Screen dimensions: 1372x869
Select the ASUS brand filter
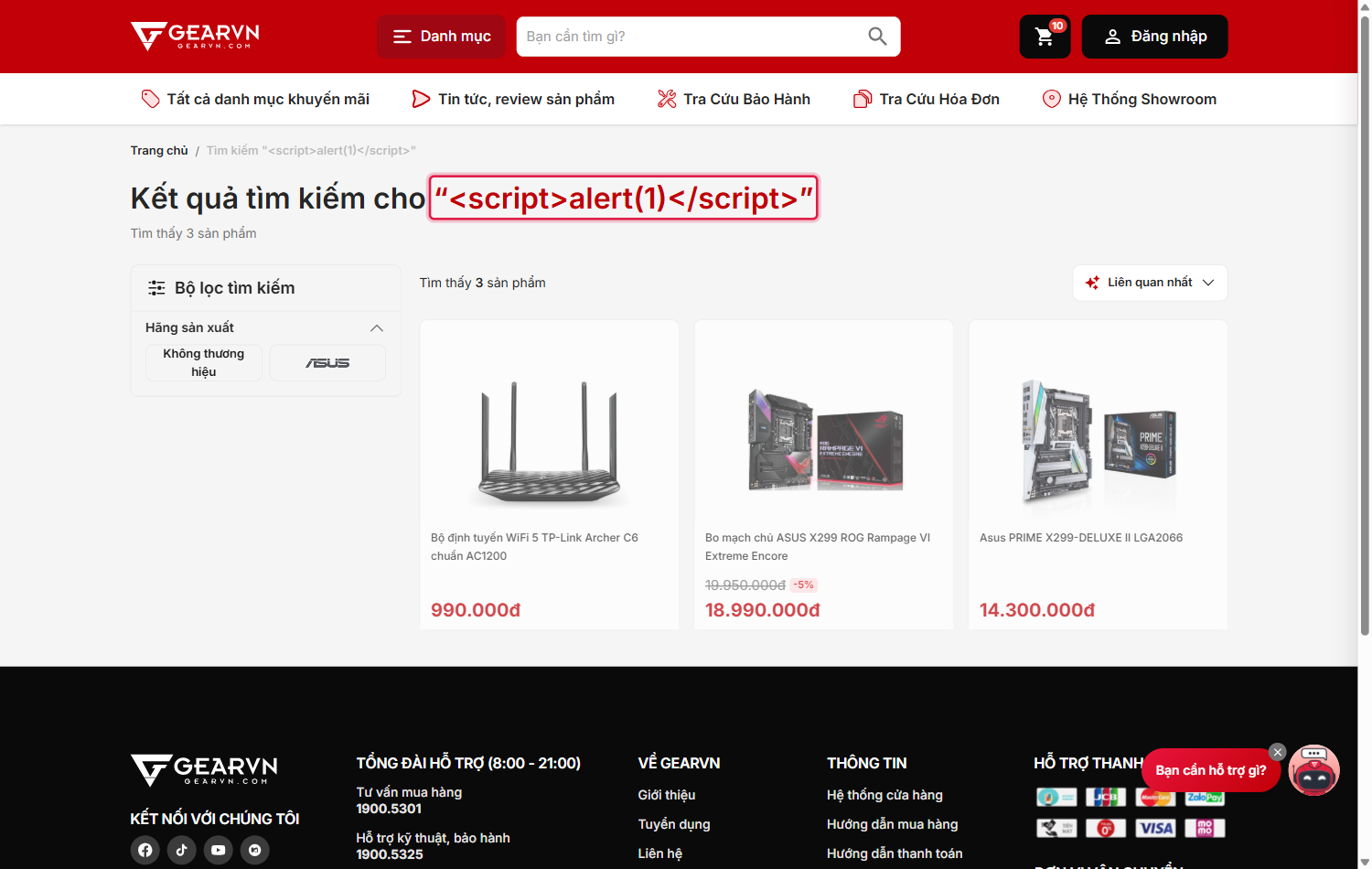327,363
